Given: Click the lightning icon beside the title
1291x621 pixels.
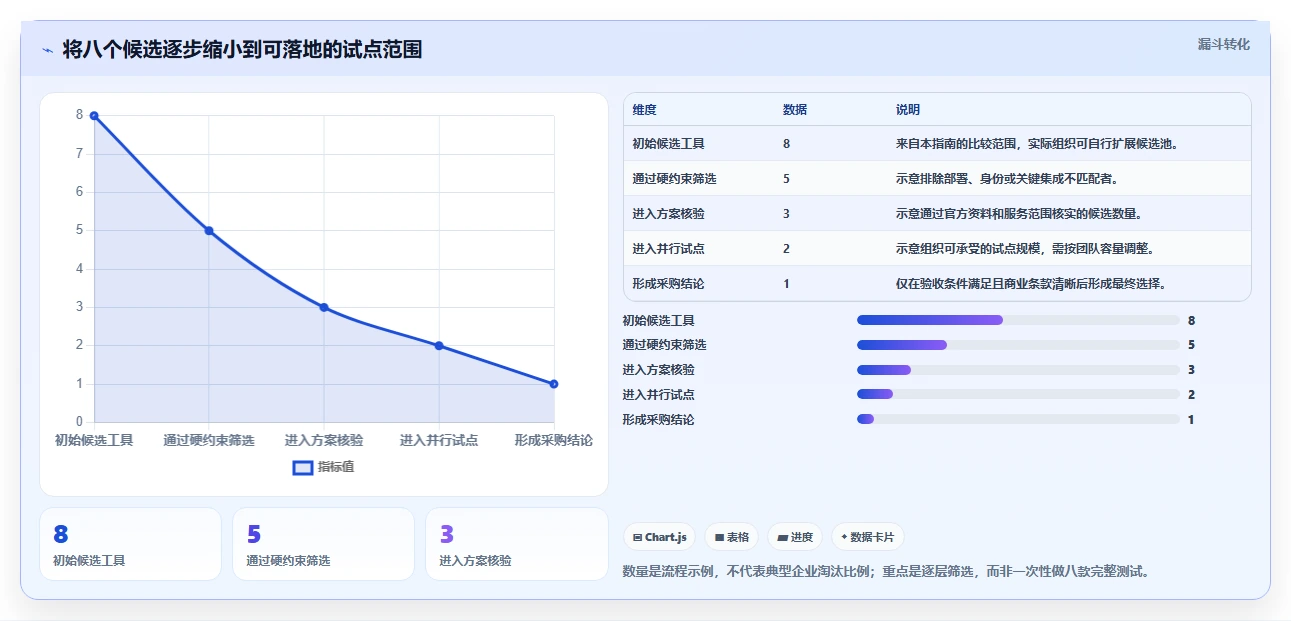Looking at the screenshot, I should pos(47,50).
